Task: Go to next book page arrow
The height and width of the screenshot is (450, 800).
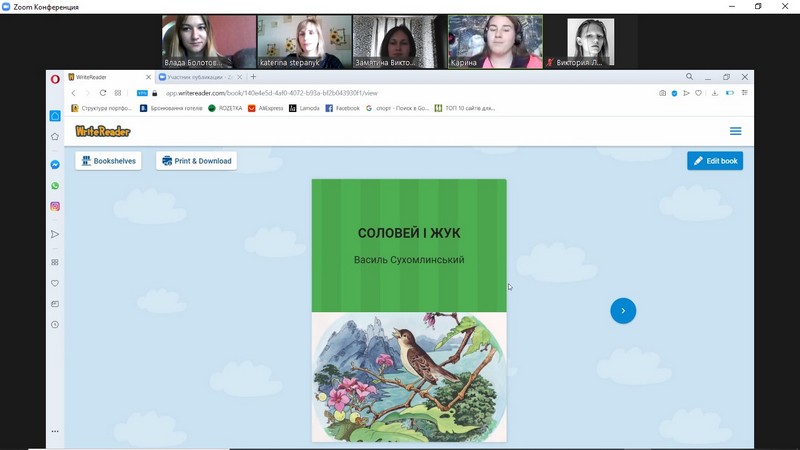Action: (x=623, y=311)
